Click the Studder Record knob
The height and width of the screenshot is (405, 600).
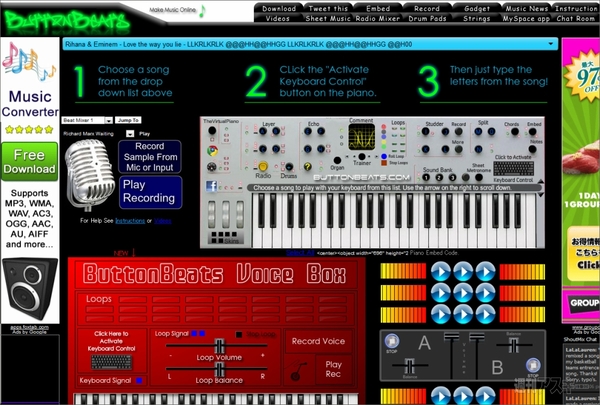[x=458, y=131]
